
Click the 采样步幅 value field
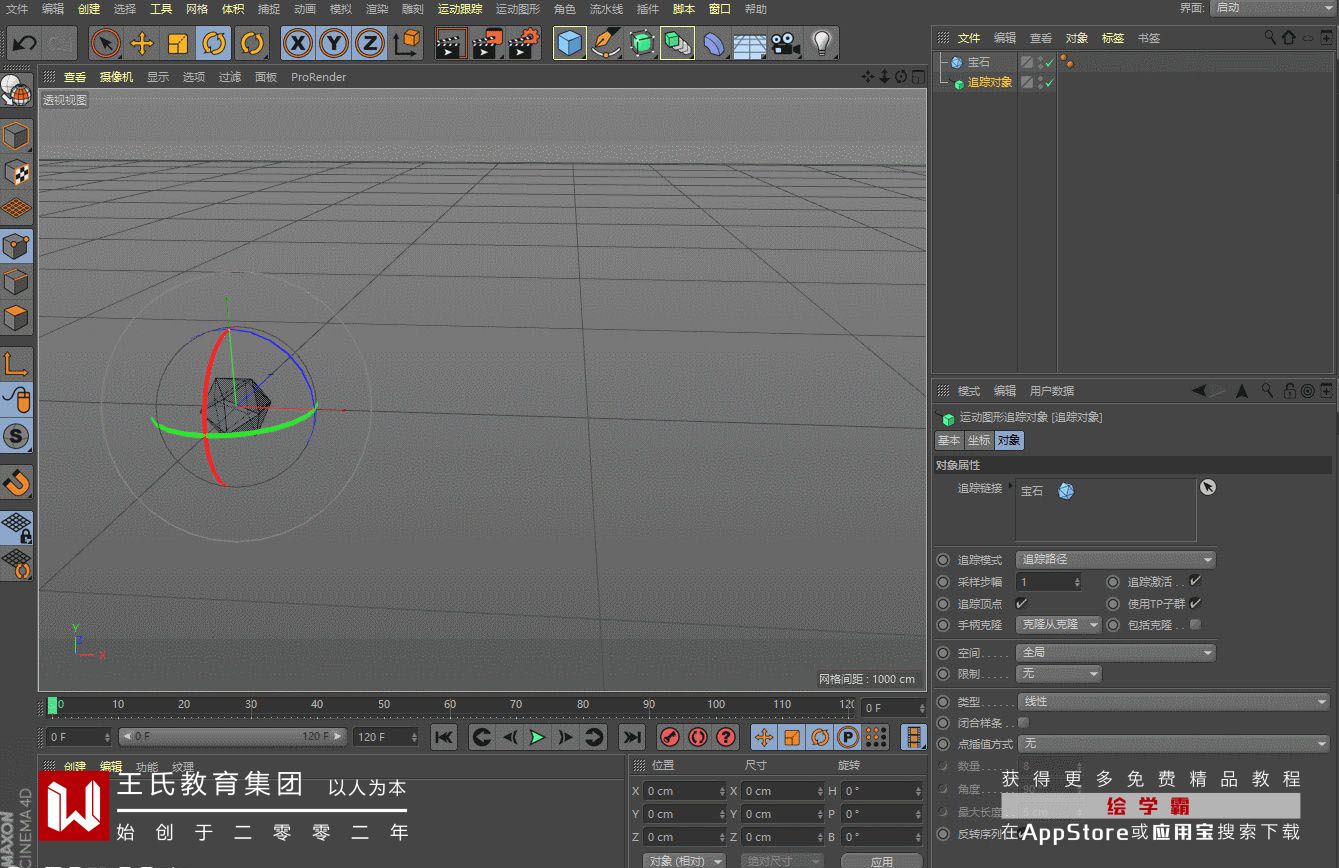[1048, 581]
